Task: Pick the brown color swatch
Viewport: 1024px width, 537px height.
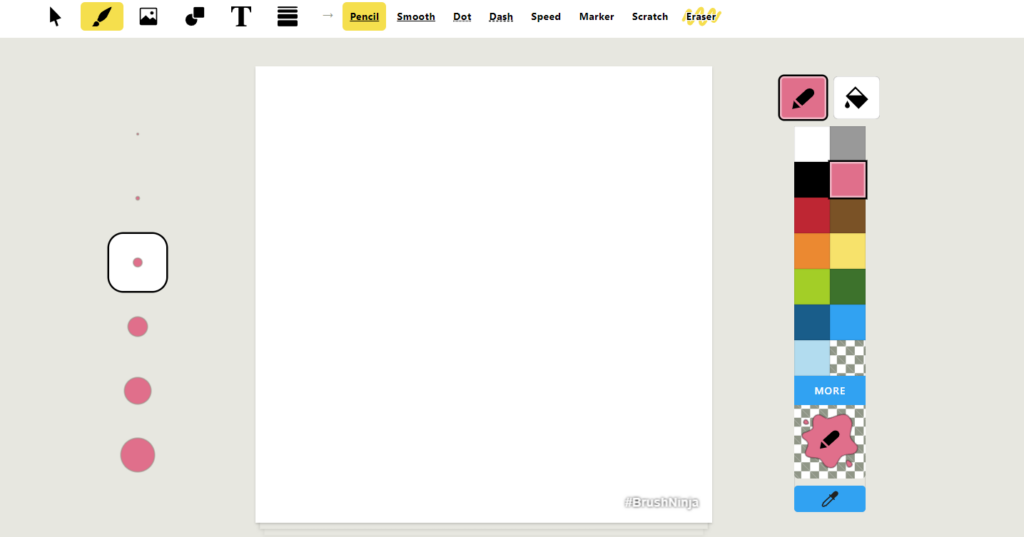Action: [x=848, y=216]
